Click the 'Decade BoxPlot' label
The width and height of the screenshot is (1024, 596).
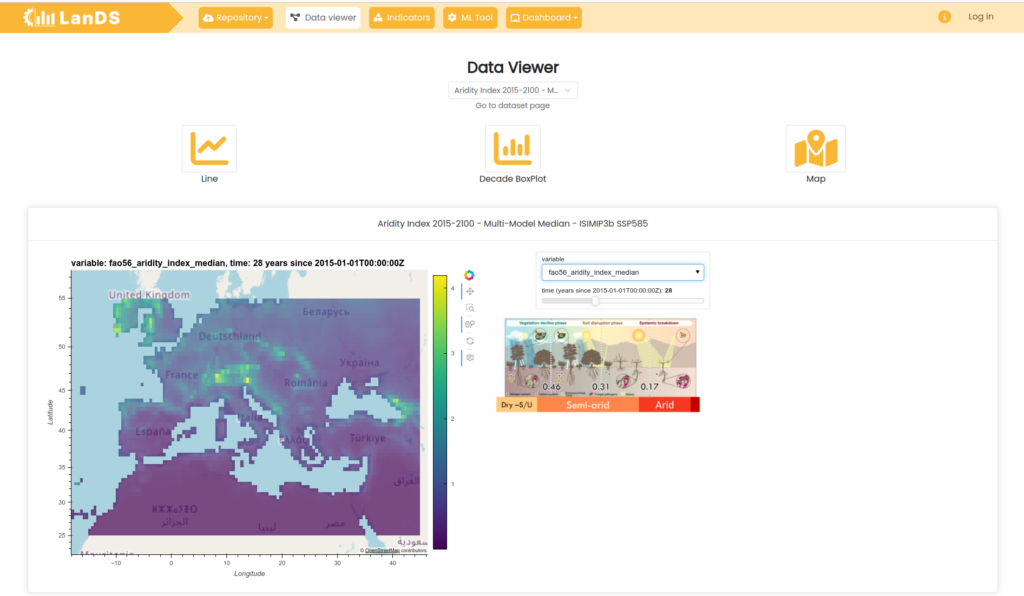point(513,179)
